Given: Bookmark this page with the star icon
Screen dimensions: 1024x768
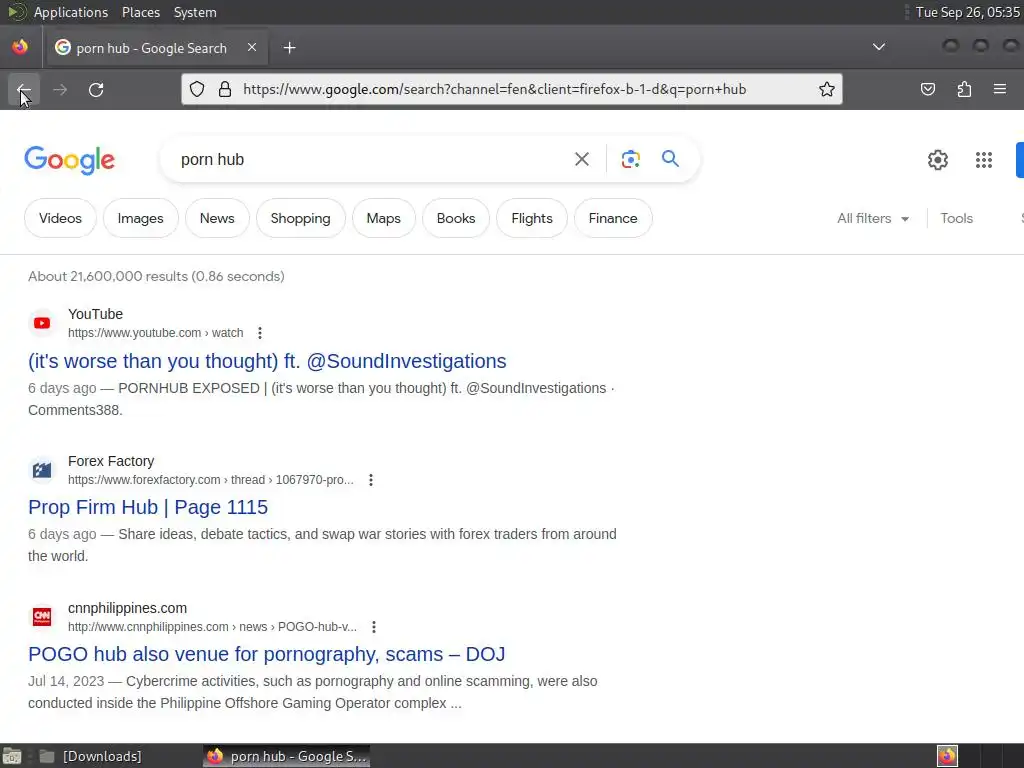Looking at the screenshot, I should 827,89.
